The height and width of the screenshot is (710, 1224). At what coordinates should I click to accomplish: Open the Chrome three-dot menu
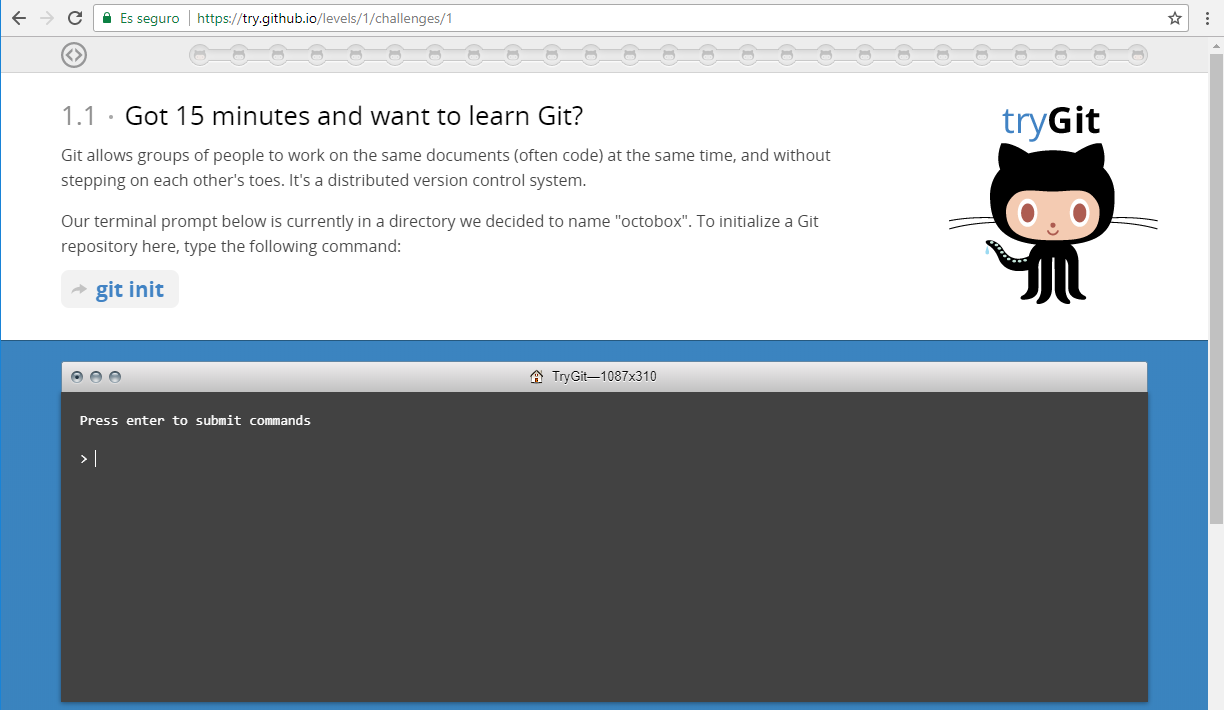1207,18
